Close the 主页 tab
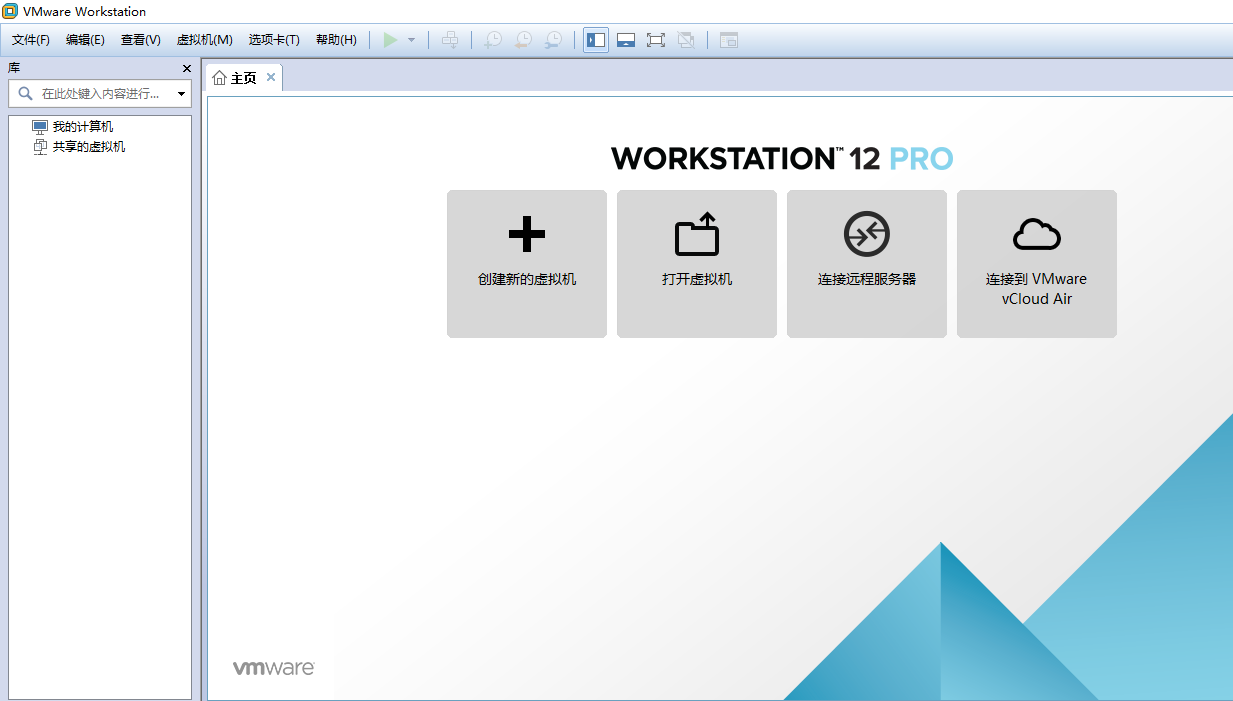 click(271, 77)
